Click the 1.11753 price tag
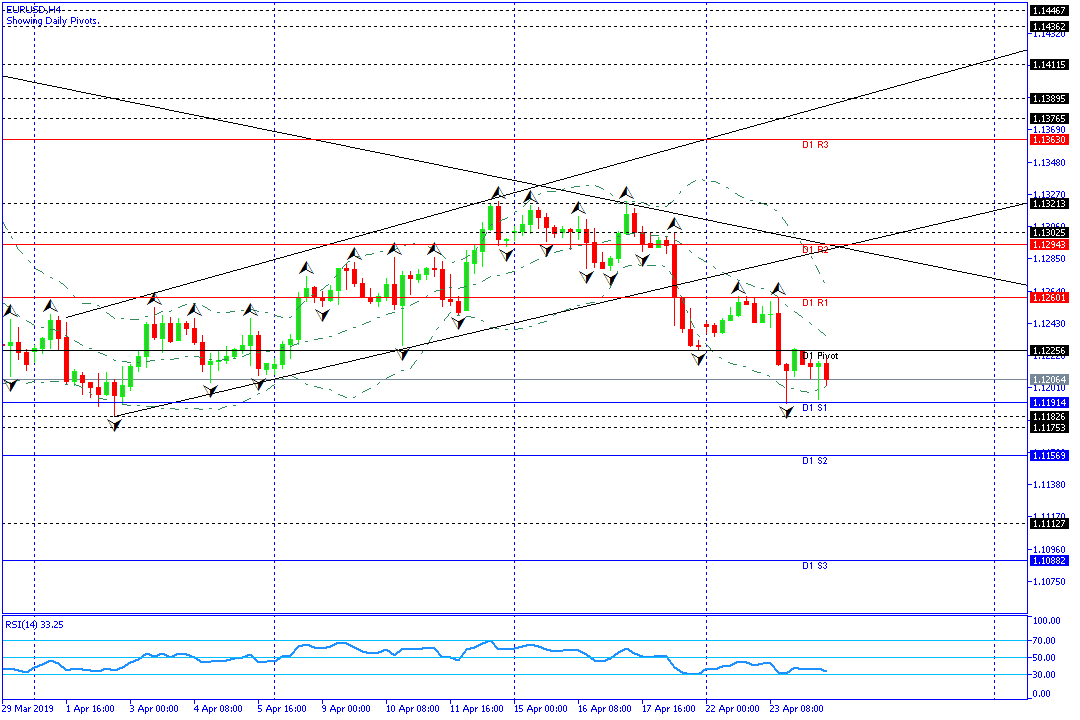The image size is (1080, 720). click(1048, 427)
